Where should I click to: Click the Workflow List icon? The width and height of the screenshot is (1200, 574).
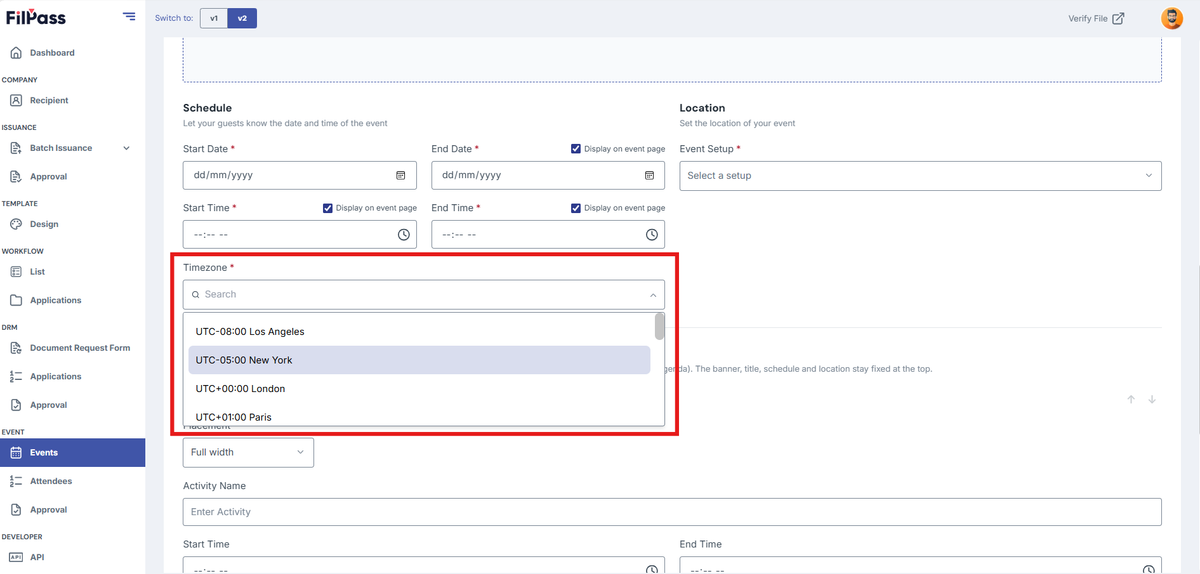click(16, 272)
